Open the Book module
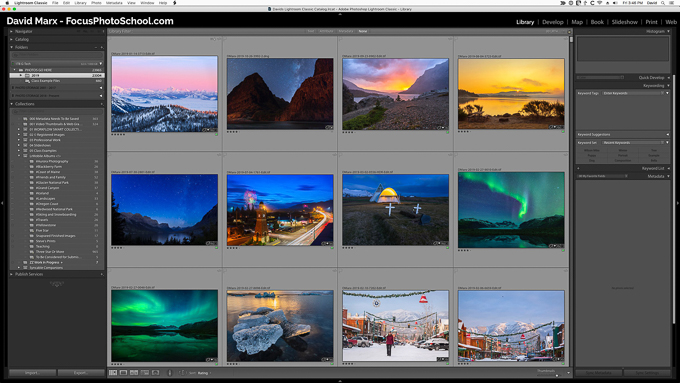This screenshot has width=680, height=383. pyautogui.click(x=597, y=22)
